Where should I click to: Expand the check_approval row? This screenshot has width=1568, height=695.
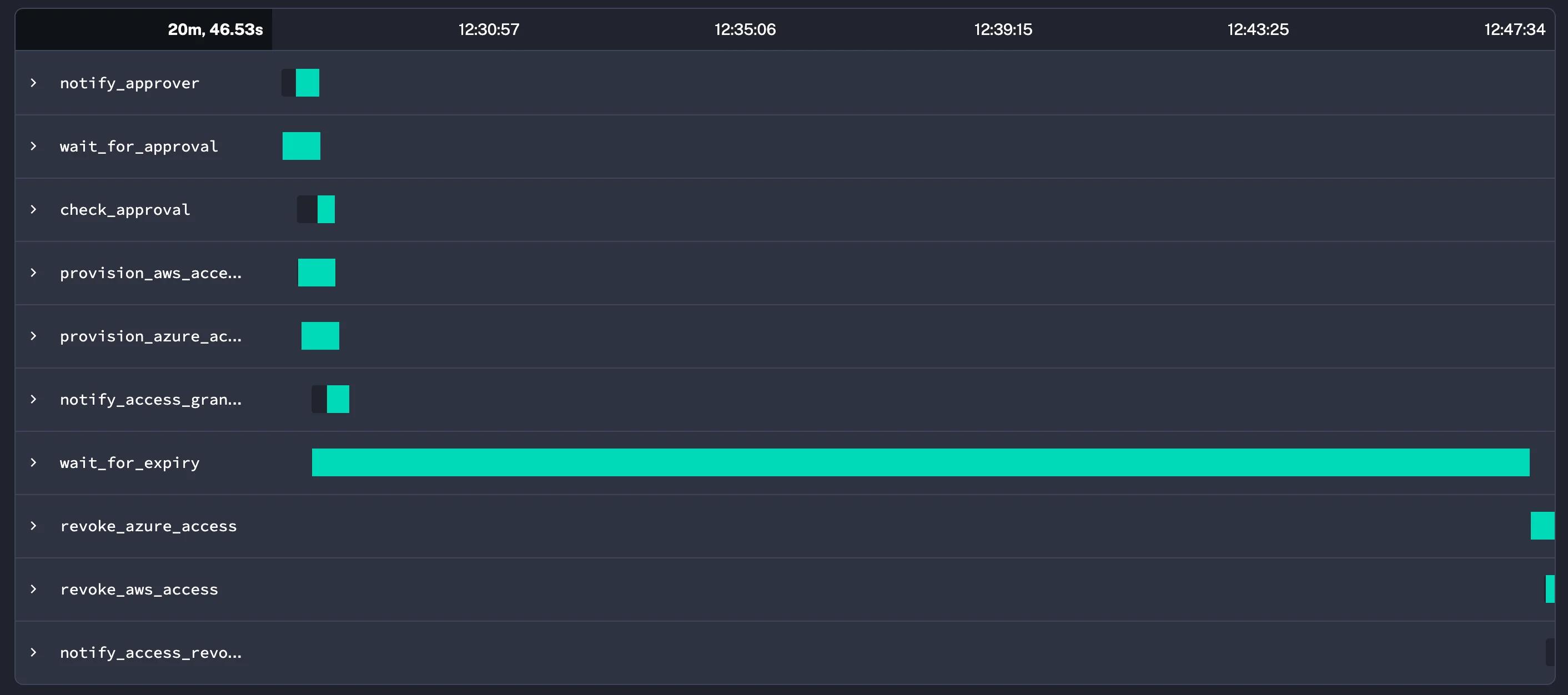[x=33, y=209]
